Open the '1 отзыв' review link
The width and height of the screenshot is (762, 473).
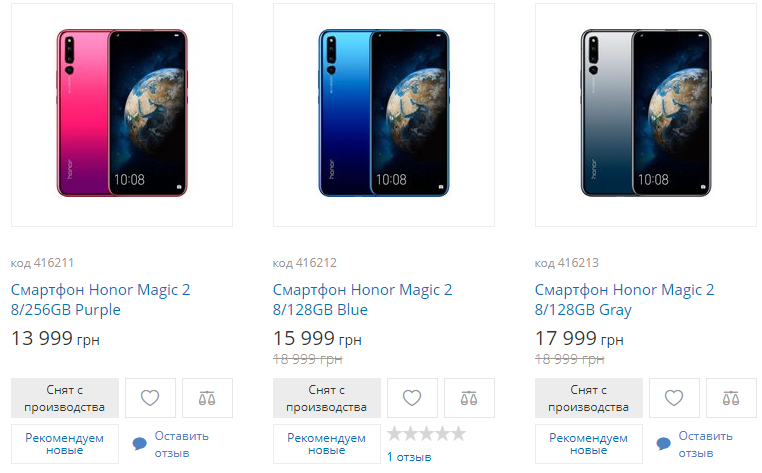(x=409, y=457)
